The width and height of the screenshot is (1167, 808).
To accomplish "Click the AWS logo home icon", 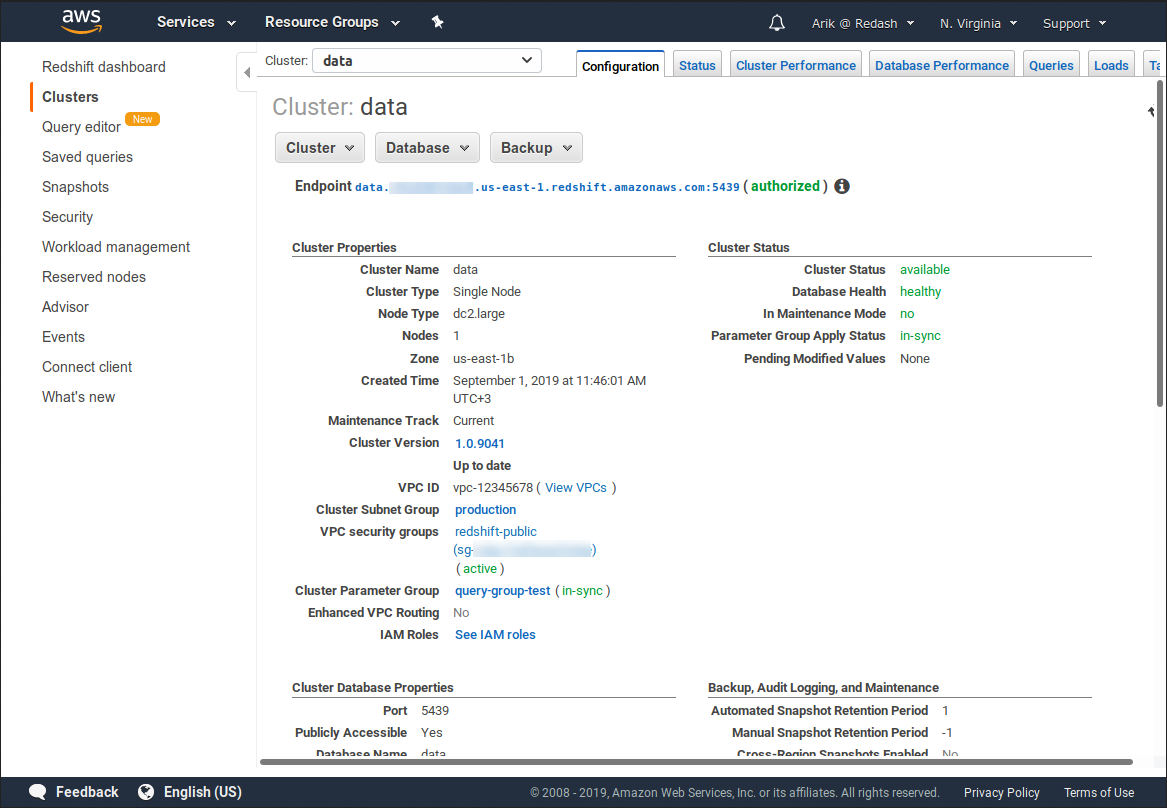I will pos(81,22).
